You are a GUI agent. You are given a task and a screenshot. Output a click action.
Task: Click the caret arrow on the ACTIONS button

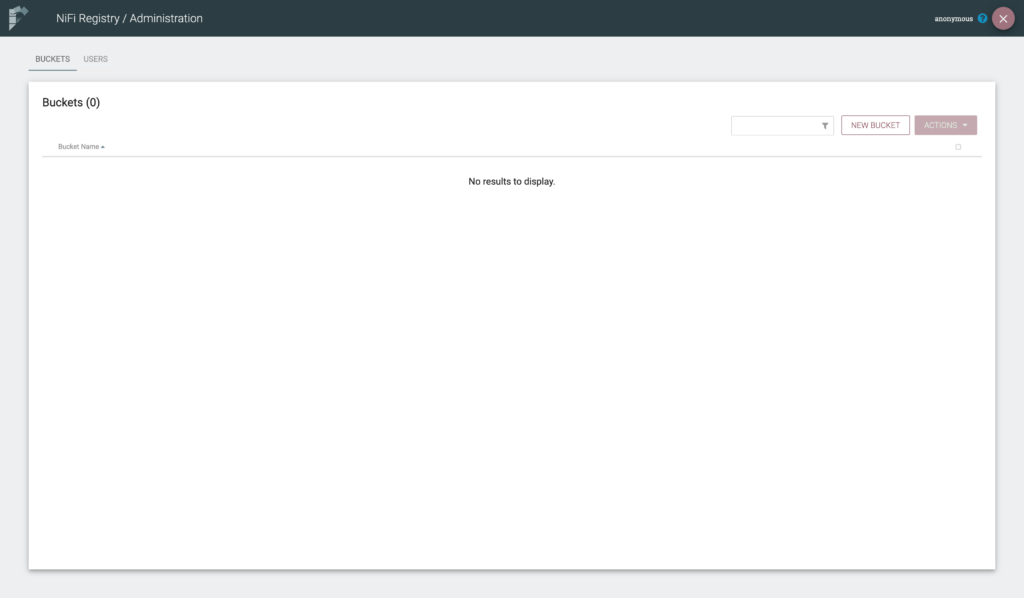tap(965, 126)
